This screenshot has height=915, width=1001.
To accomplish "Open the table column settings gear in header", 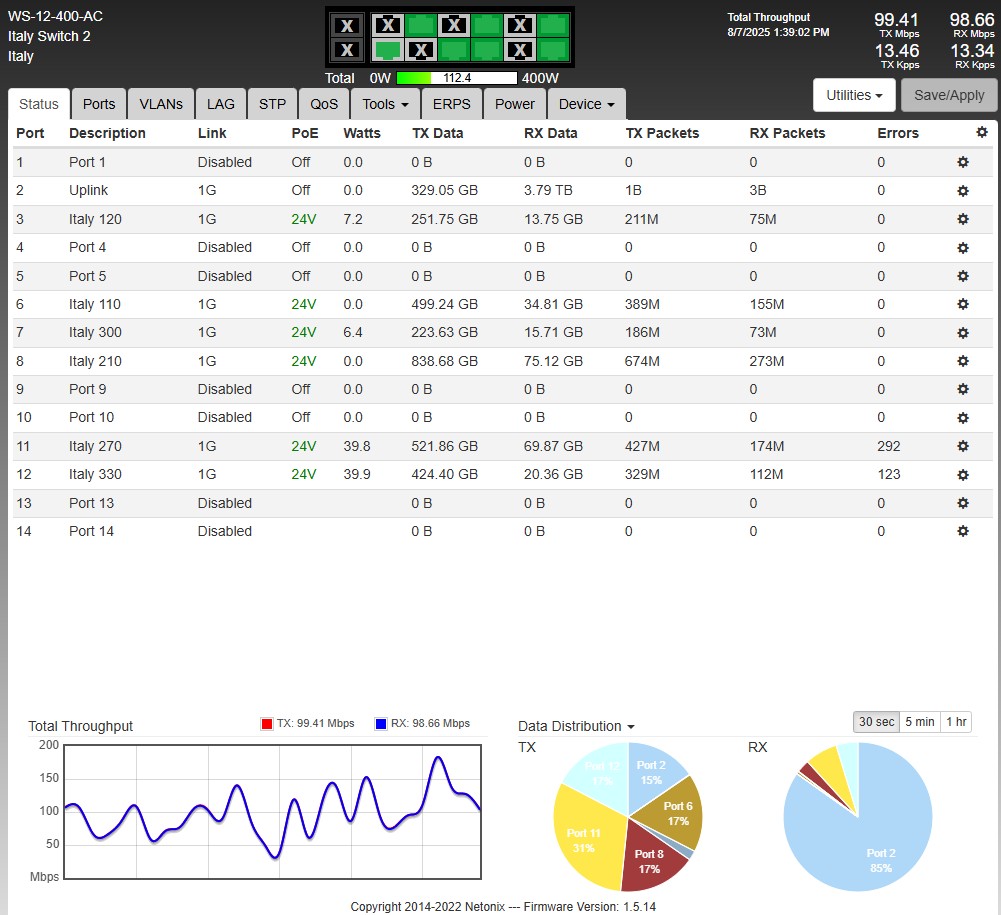I will click(981, 132).
